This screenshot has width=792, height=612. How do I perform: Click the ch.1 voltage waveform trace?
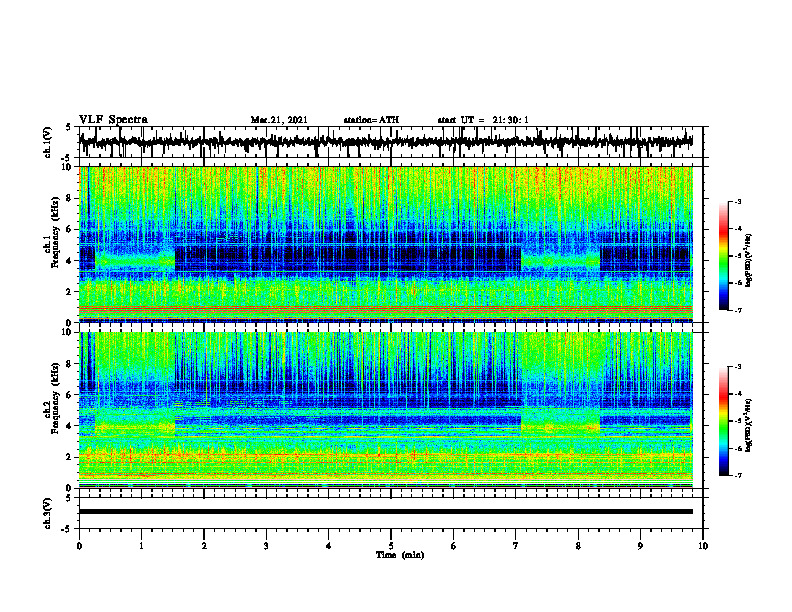(386, 142)
